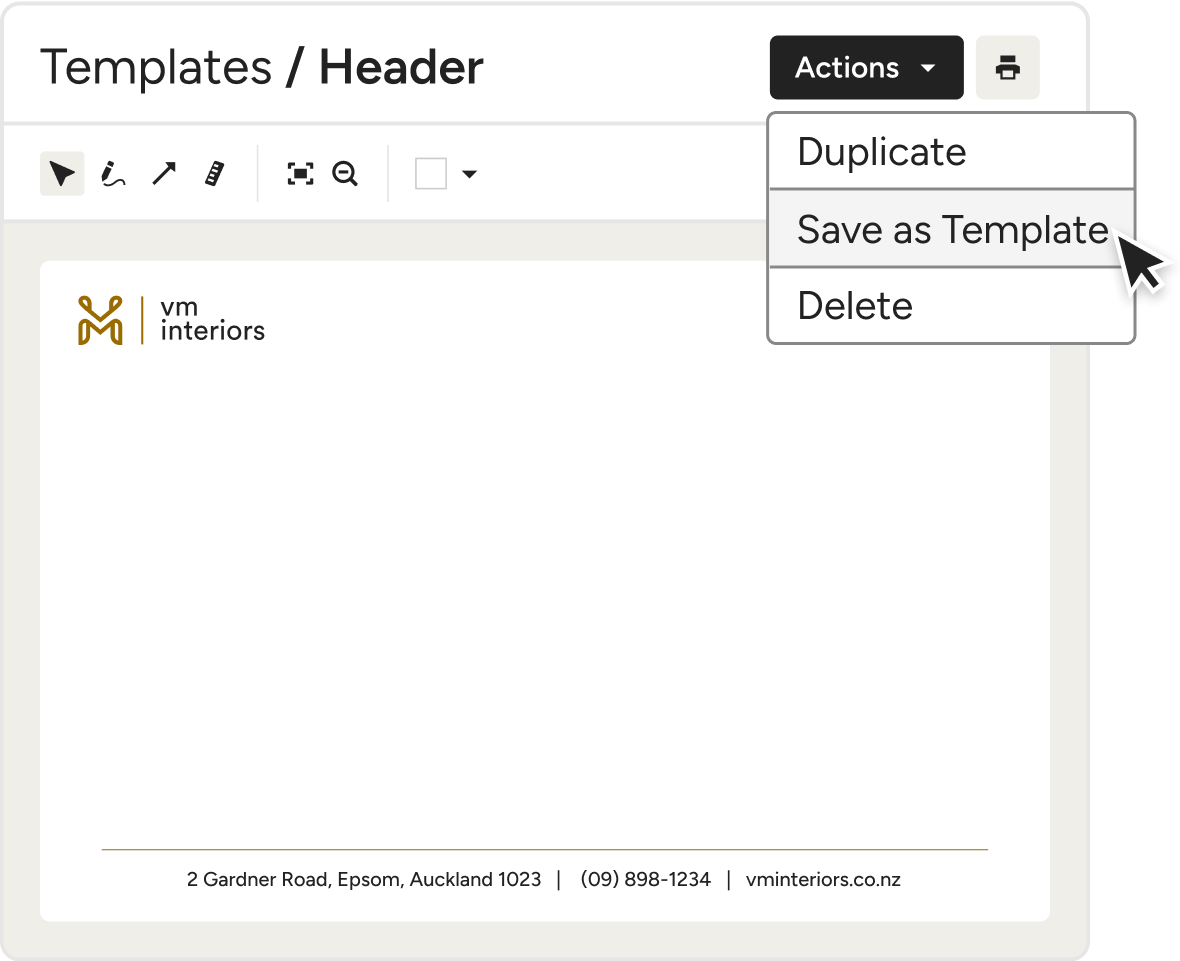Select the diagonal arrow line tool
The height and width of the screenshot is (961, 1180).
[x=163, y=174]
